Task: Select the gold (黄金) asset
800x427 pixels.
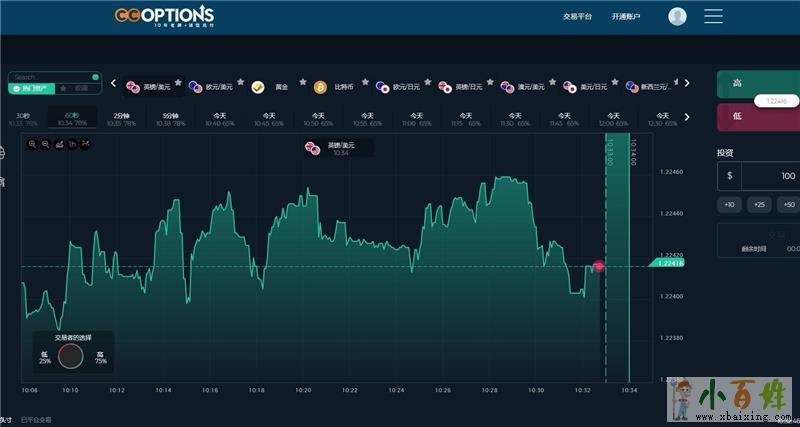Action: pyautogui.click(x=270, y=87)
